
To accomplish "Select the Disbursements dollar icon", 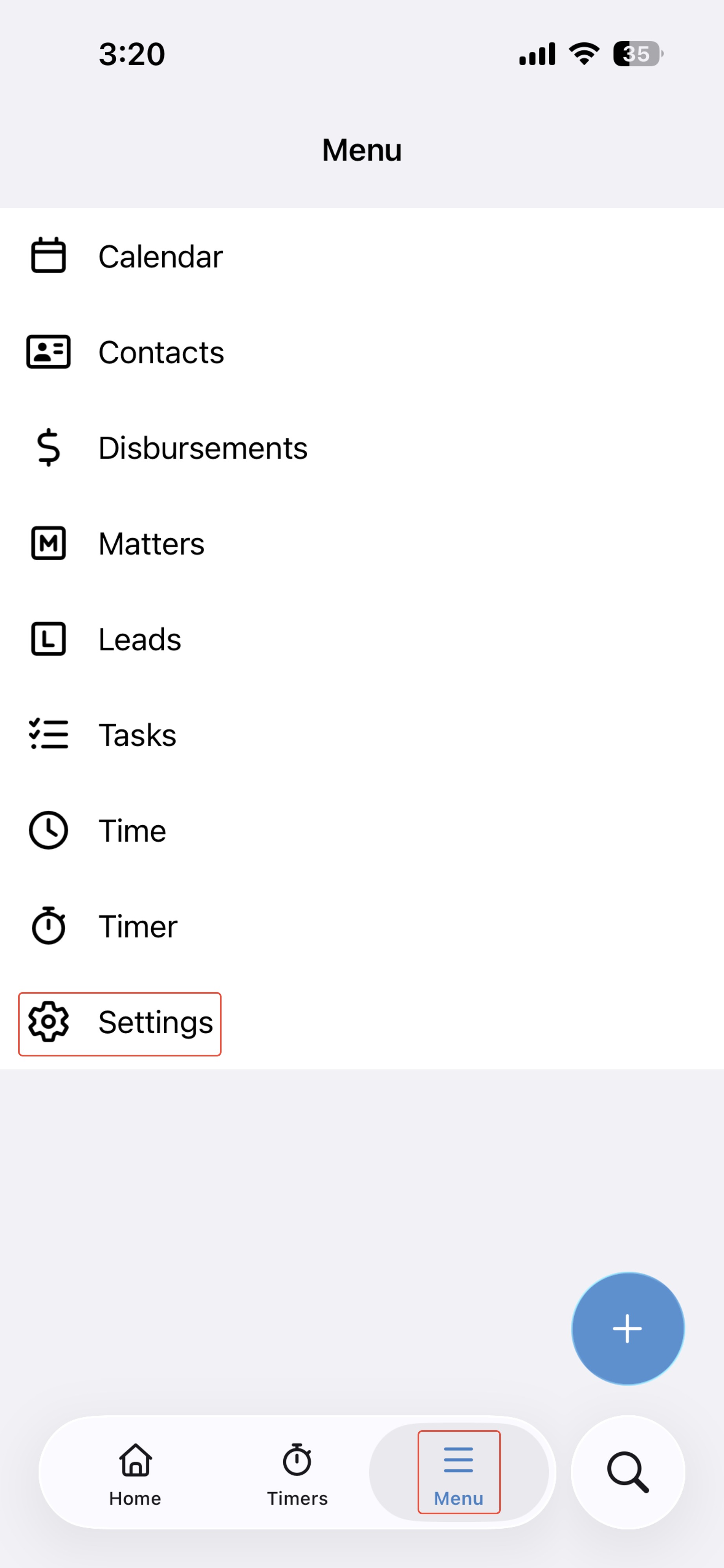I will tap(48, 448).
